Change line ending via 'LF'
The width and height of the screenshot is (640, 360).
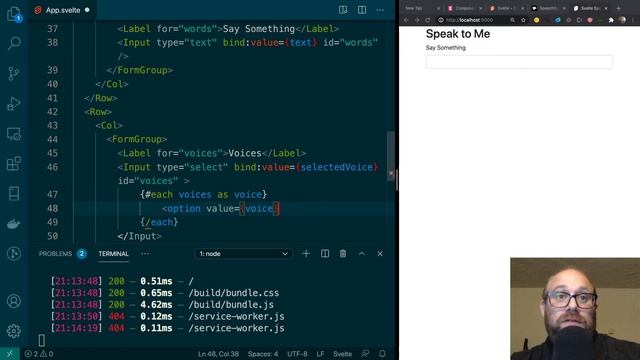320,353
